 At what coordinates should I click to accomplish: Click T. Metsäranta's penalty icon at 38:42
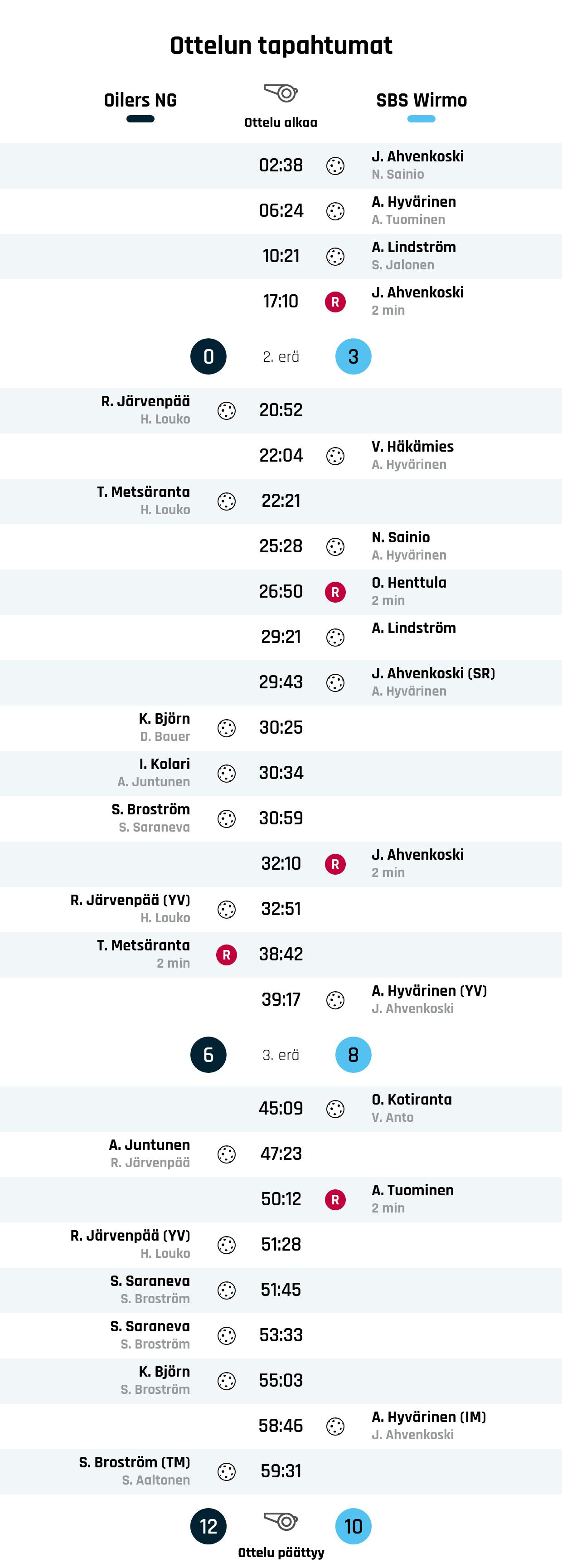(227, 954)
